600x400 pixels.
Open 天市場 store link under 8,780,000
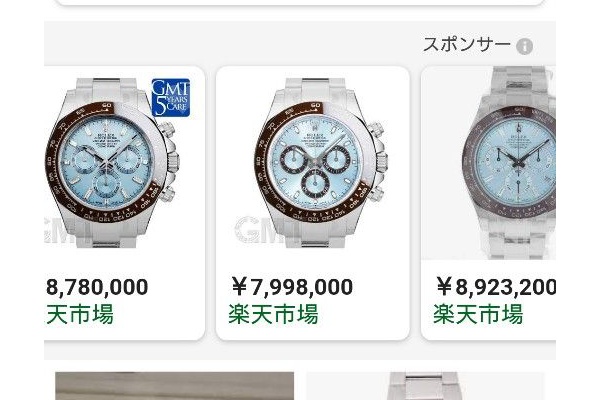80,314
